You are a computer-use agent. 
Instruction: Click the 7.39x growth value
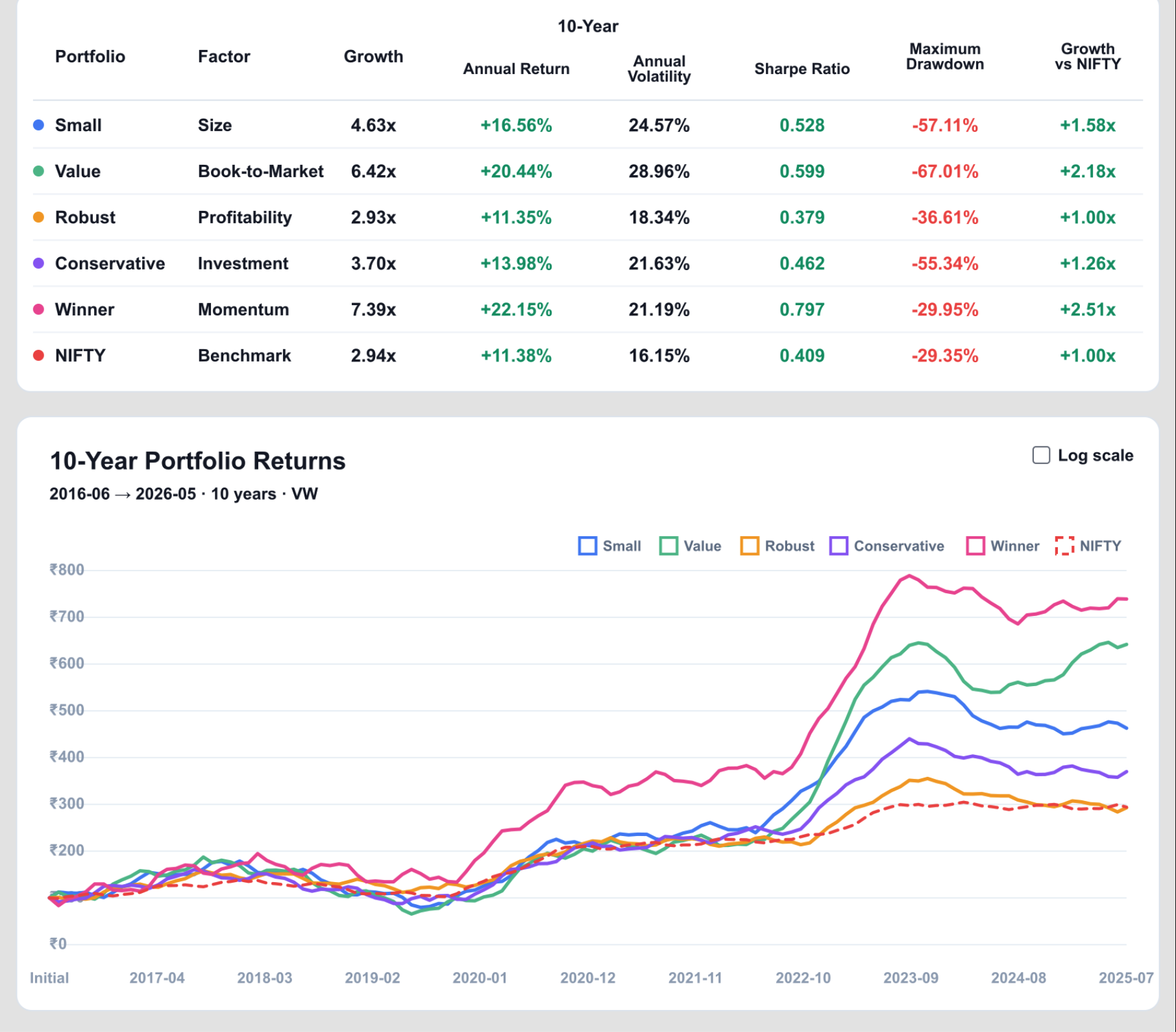pyautogui.click(x=373, y=310)
